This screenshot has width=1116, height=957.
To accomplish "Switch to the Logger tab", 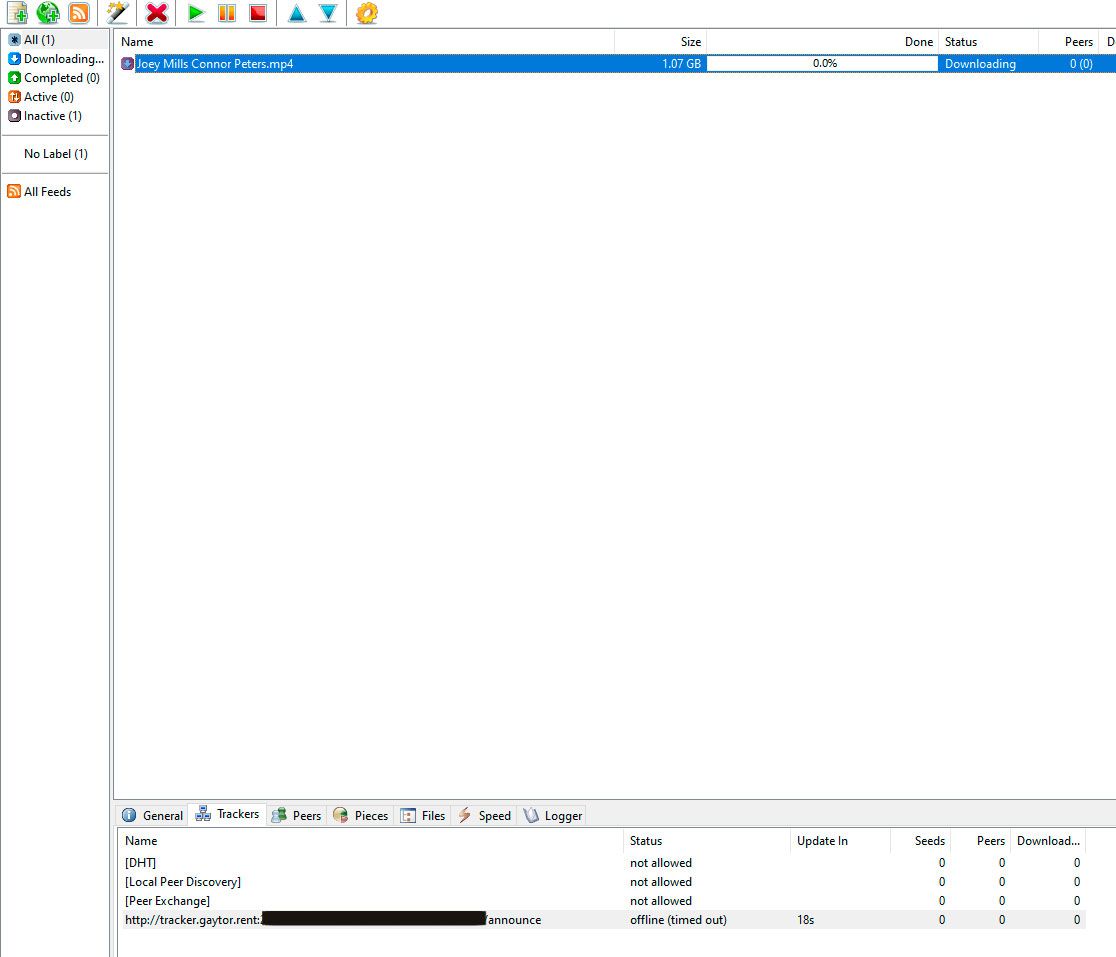I will [553, 815].
